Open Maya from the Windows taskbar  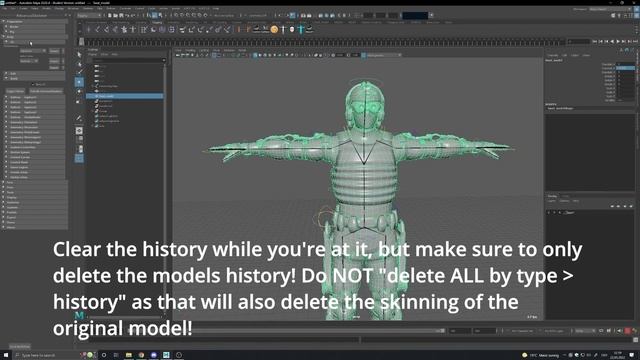(x=166, y=355)
